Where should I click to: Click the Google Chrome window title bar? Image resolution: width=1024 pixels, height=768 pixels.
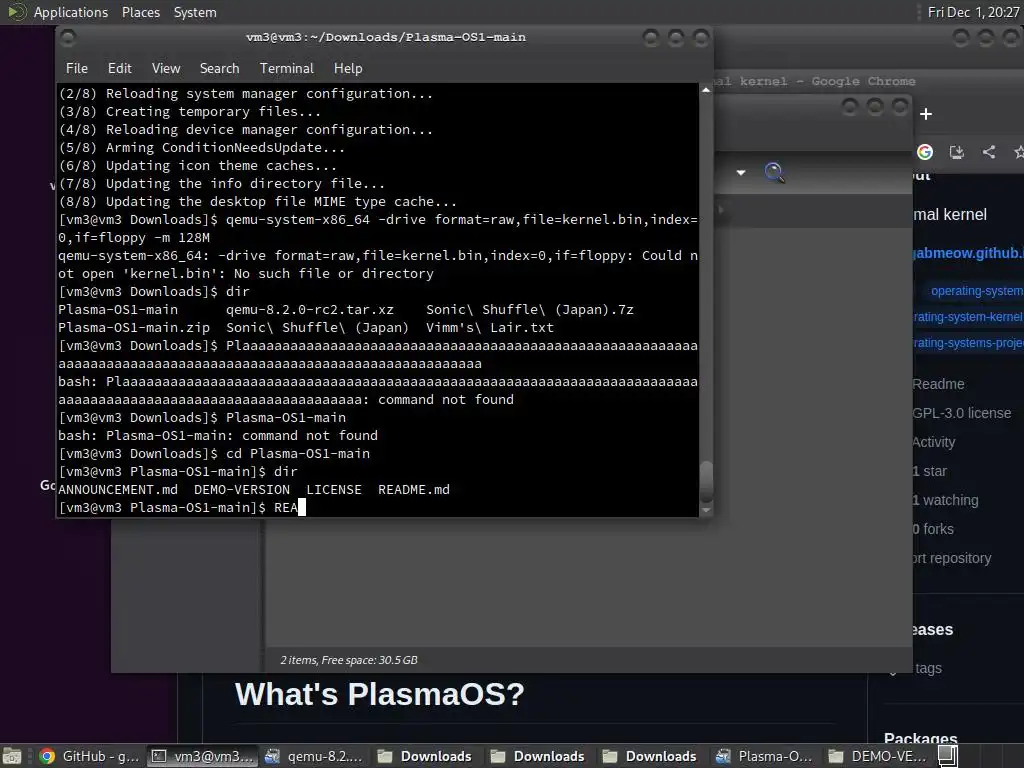[x=816, y=81]
